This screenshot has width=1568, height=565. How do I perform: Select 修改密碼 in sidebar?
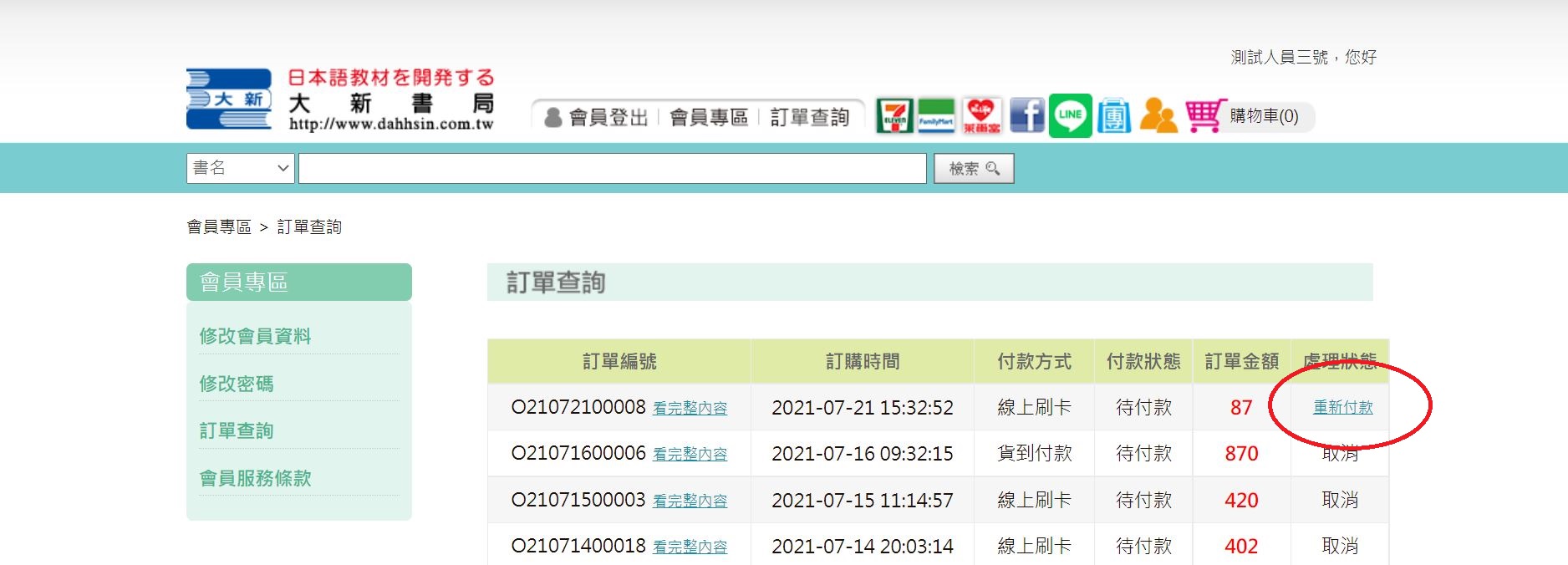(x=237, y=384)
